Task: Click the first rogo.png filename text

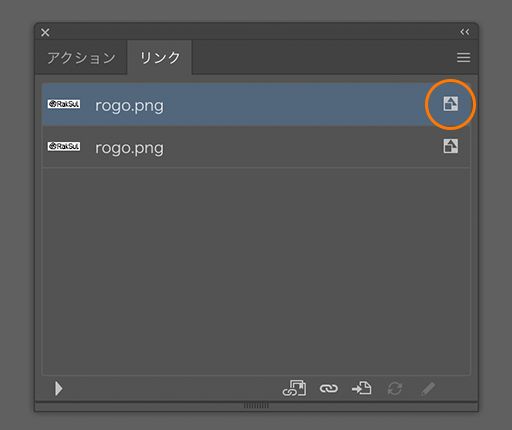Action: pos(129,106)
